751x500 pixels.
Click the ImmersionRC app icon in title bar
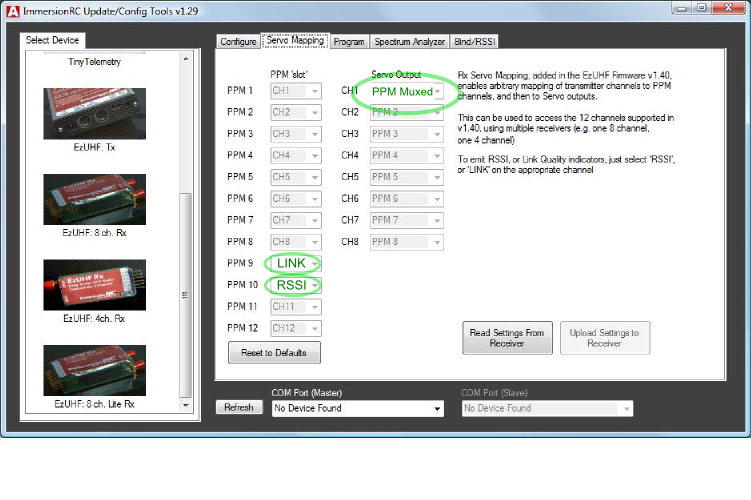(x=11, y=9)
